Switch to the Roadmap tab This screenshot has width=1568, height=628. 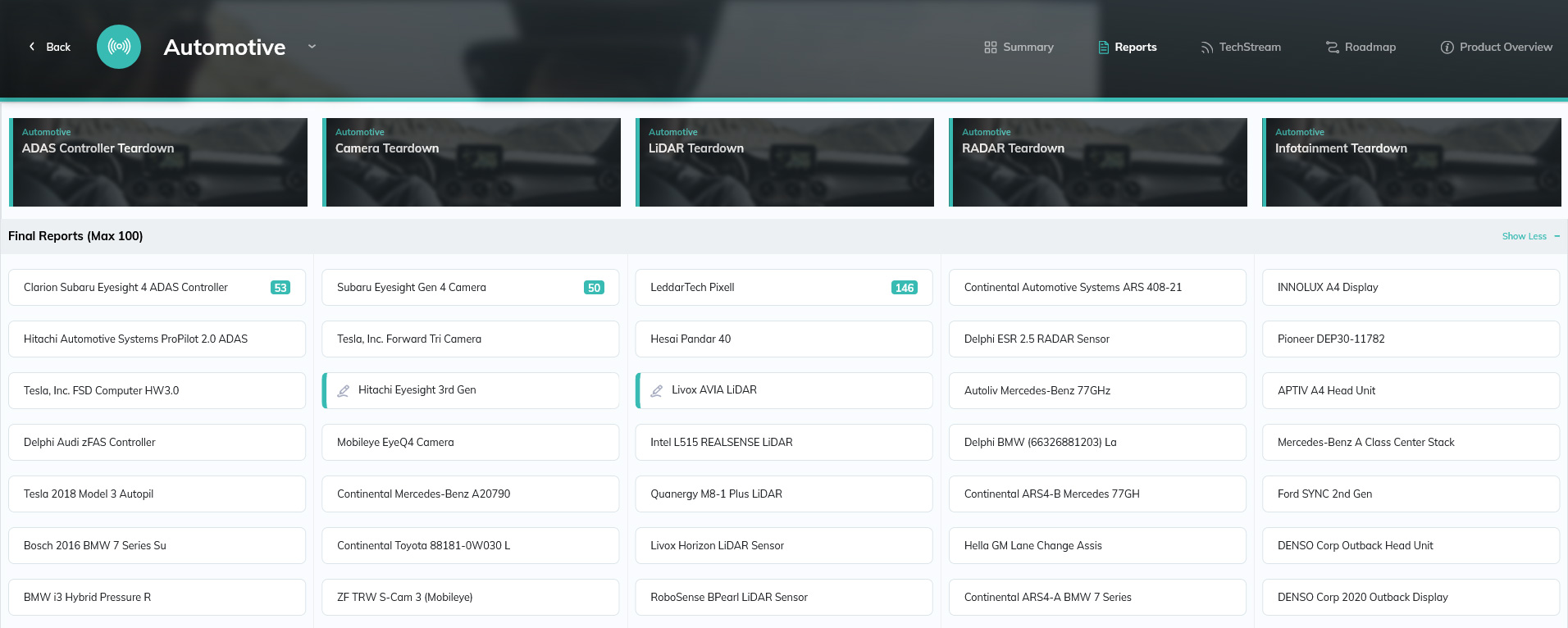1361,47
